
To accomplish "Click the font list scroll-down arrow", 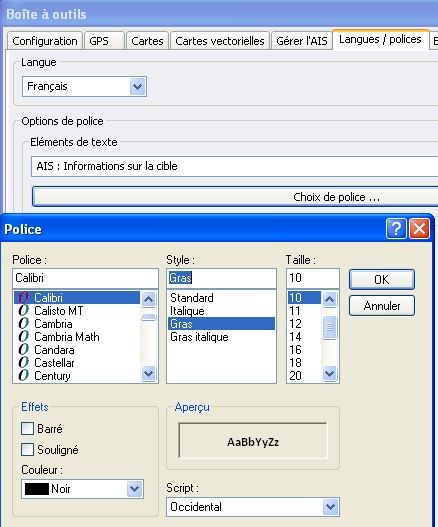I will click(x=149, y=373).
